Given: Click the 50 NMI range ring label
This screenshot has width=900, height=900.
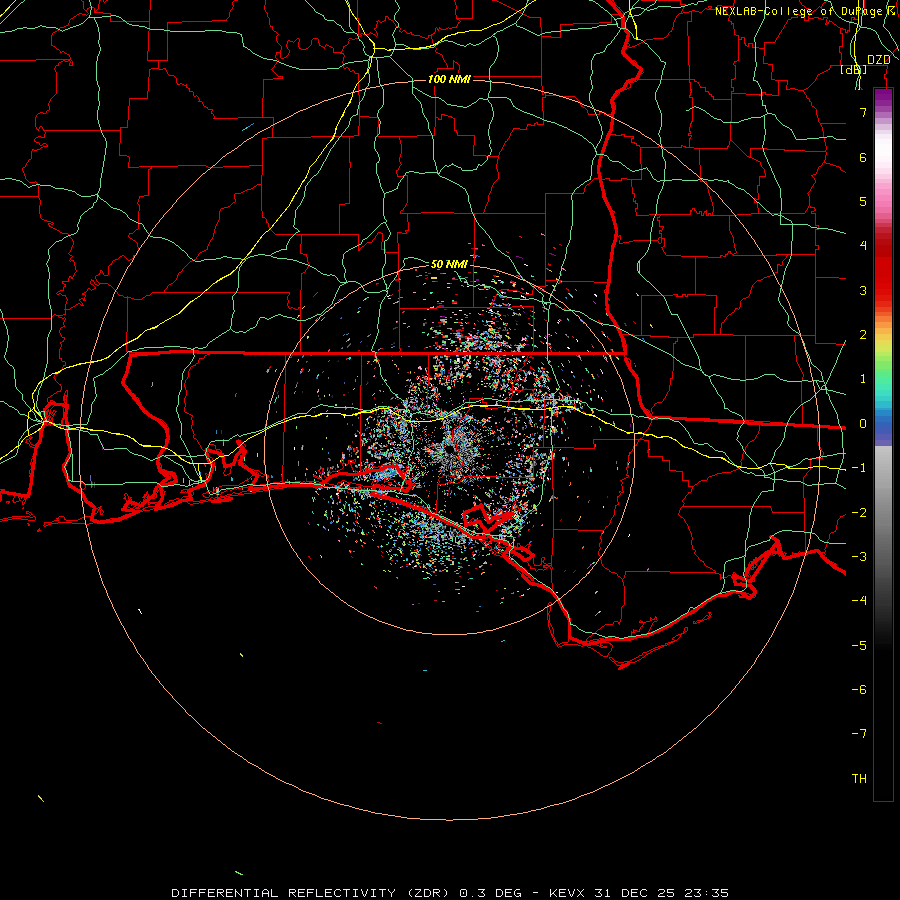Looking at the screenshot, I should (x=449, y=264).
